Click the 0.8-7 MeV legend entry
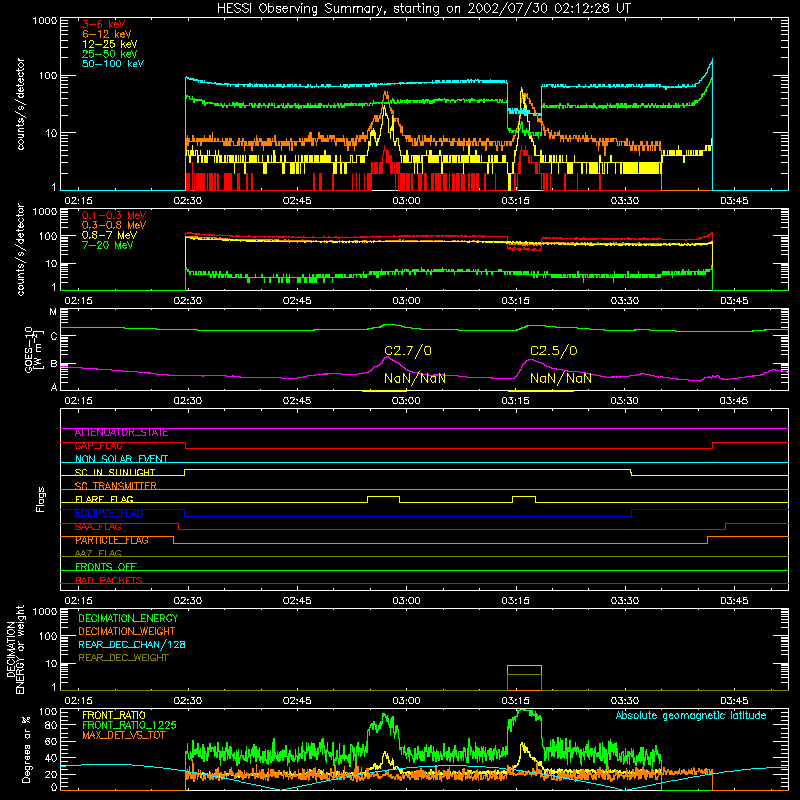This screenshot has width=800, height=800. [109, 235]
